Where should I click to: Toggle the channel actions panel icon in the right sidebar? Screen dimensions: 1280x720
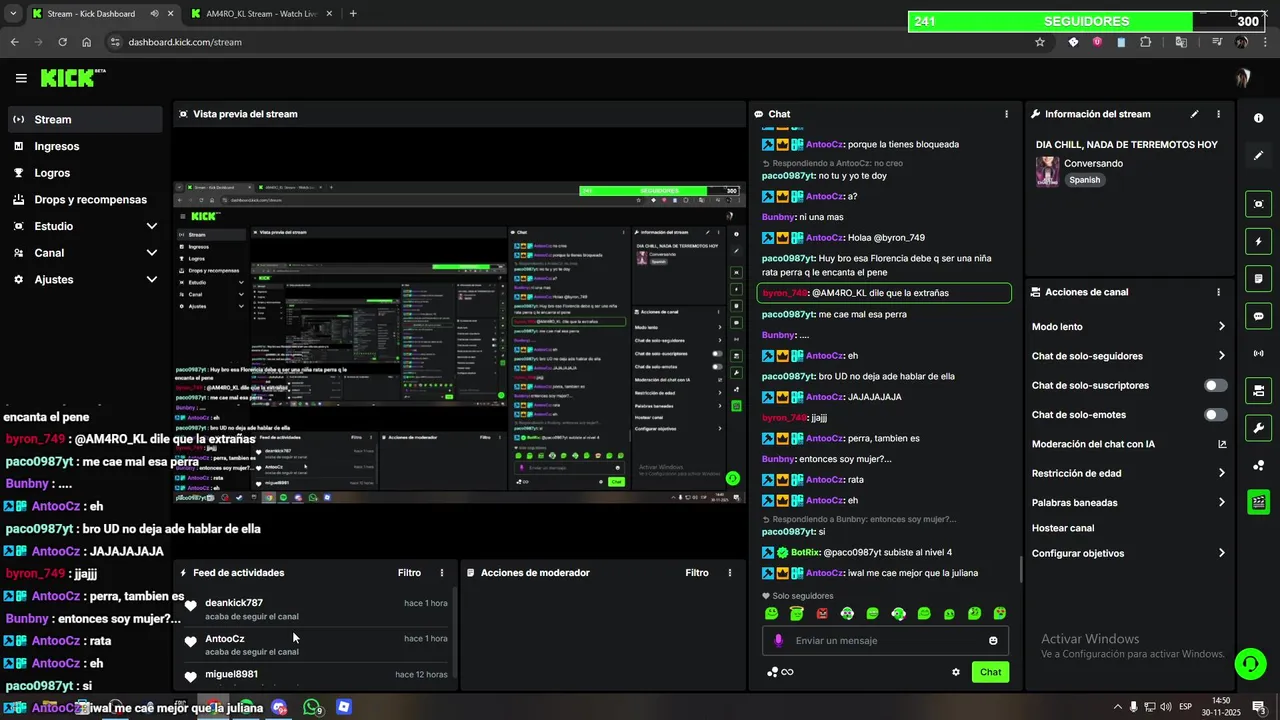click(1258, 390)
